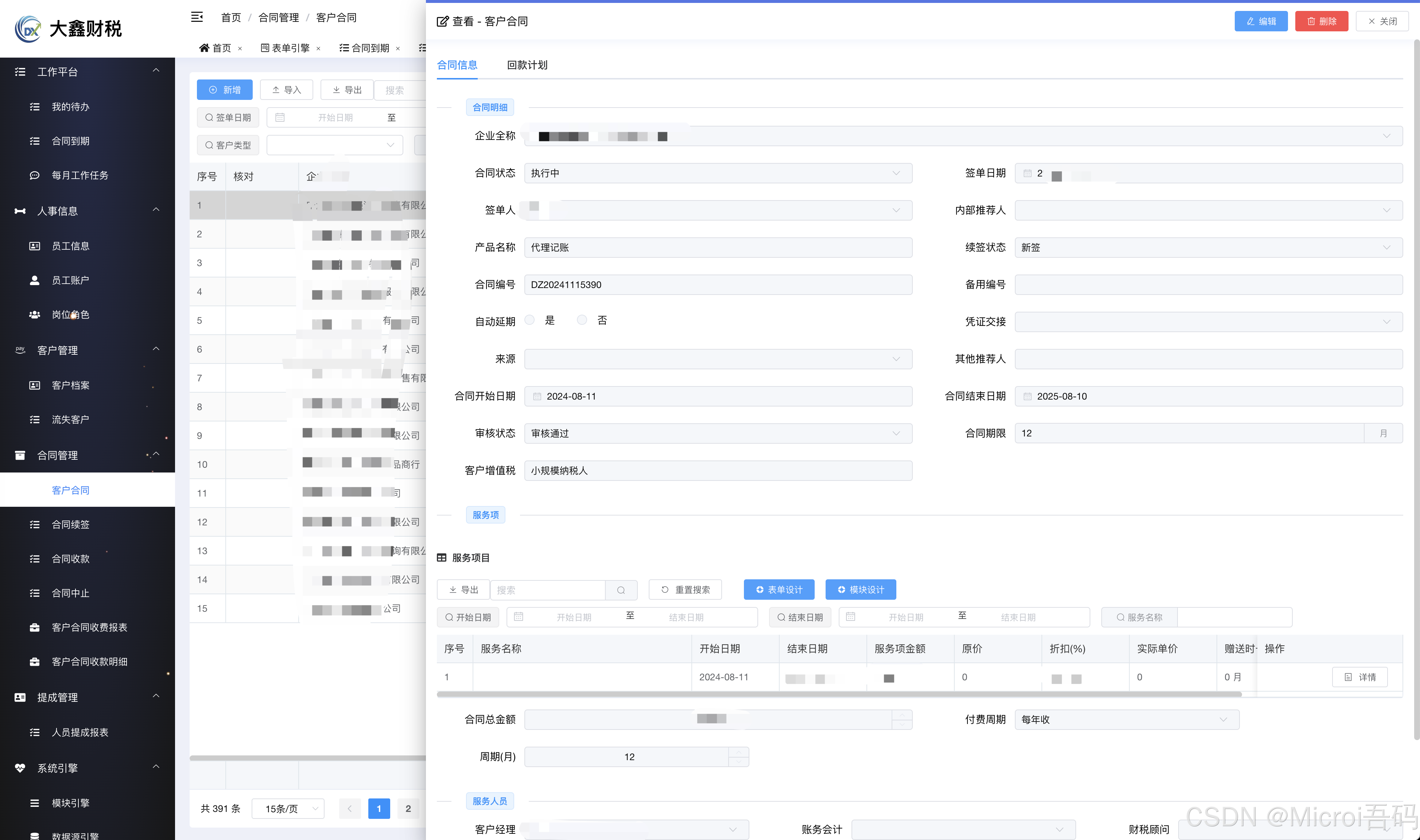Viewport: 1420px width, 840px height.
Task: Click the 合同总金额 increment stepper arrow
Action: [903, 715]
